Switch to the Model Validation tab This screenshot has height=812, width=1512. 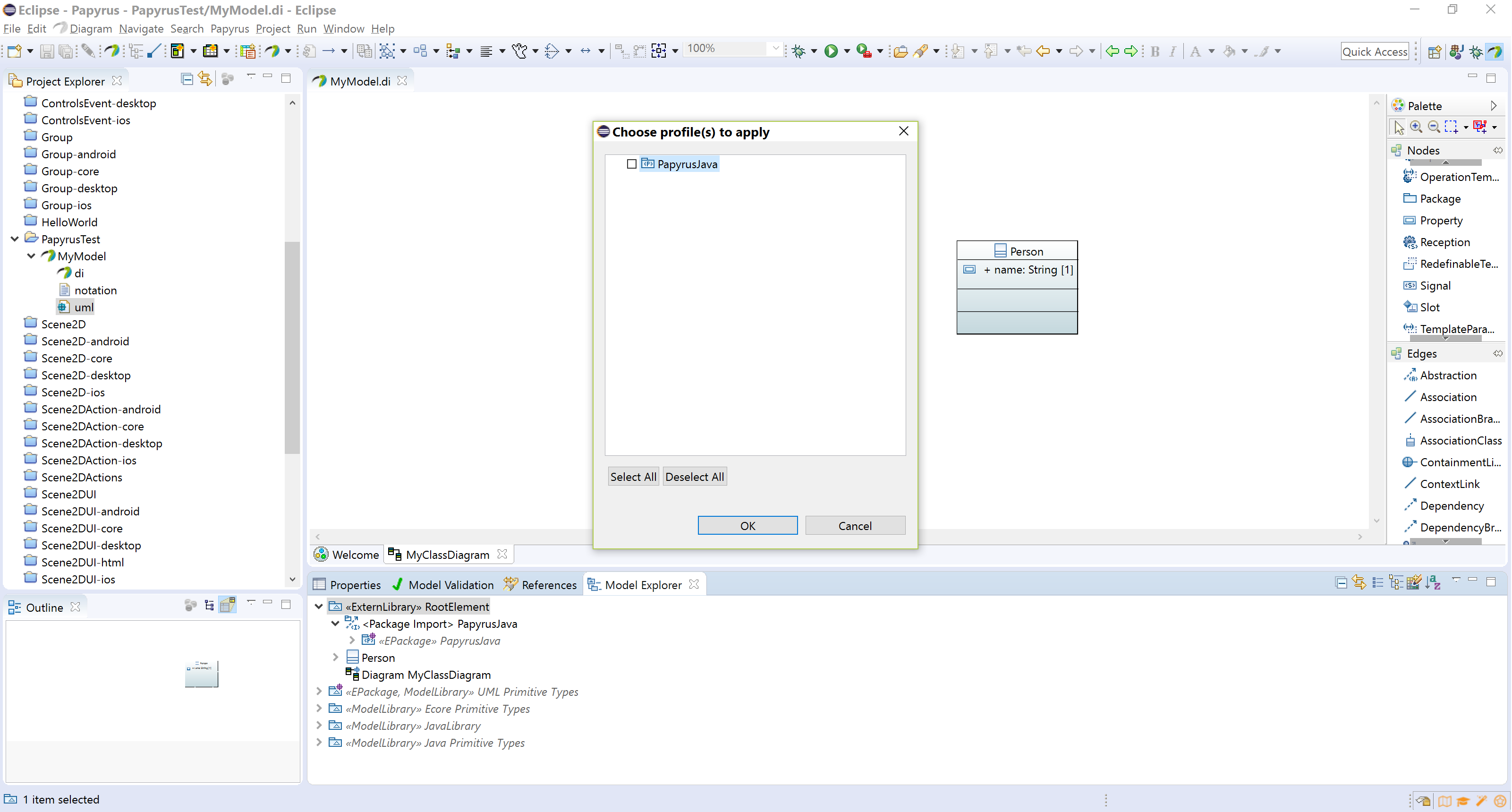443,585
